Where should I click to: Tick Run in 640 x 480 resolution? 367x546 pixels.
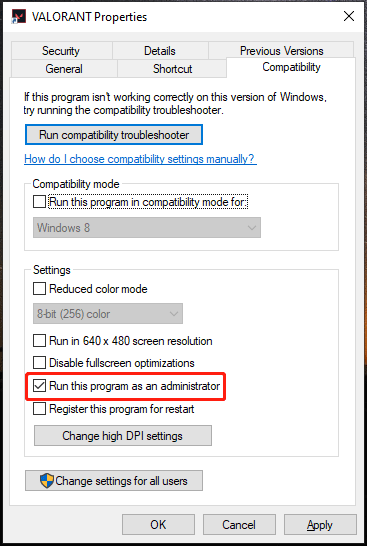pyautogui.click(x=39, y=341)
